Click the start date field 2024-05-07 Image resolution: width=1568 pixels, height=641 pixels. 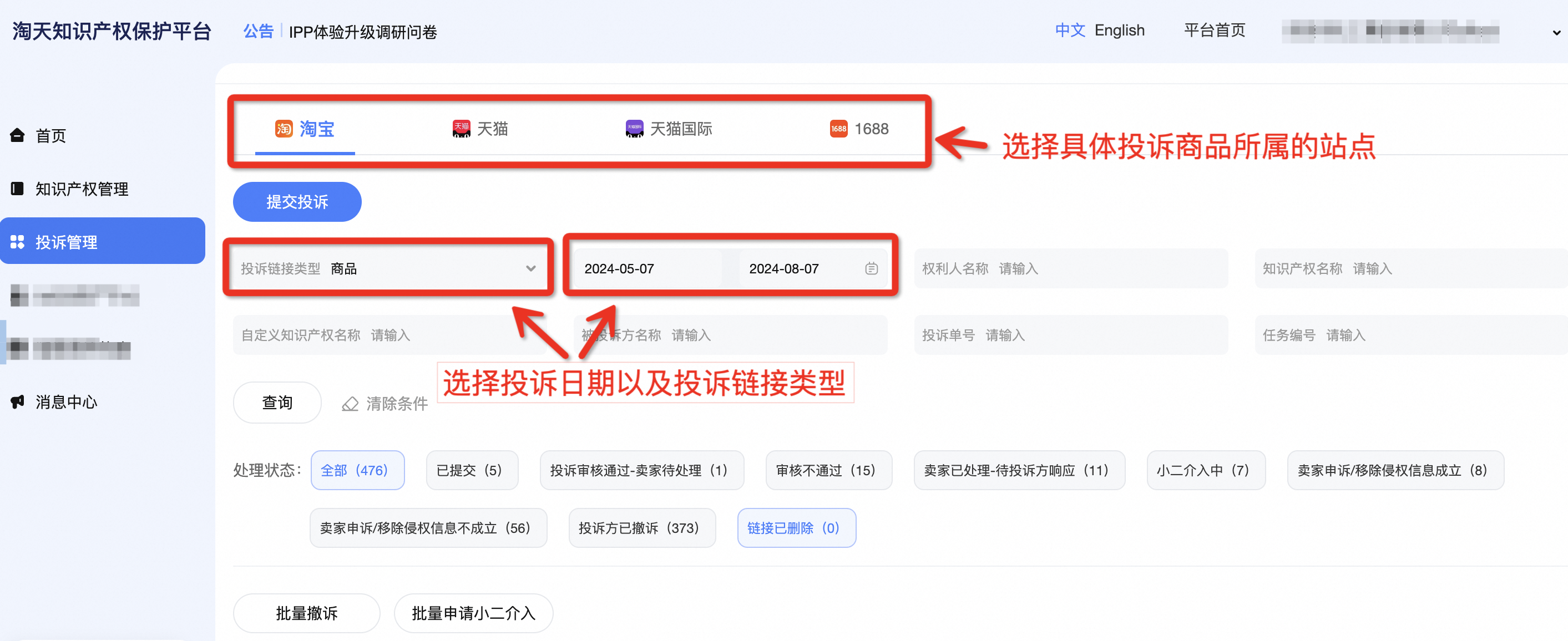[x=647, y=268]
